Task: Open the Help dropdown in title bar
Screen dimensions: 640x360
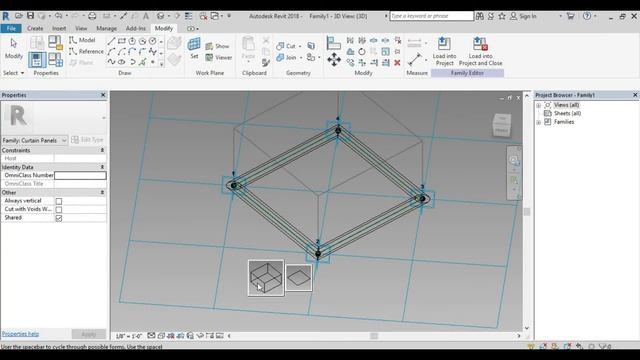Action: [x=596, y=16]
